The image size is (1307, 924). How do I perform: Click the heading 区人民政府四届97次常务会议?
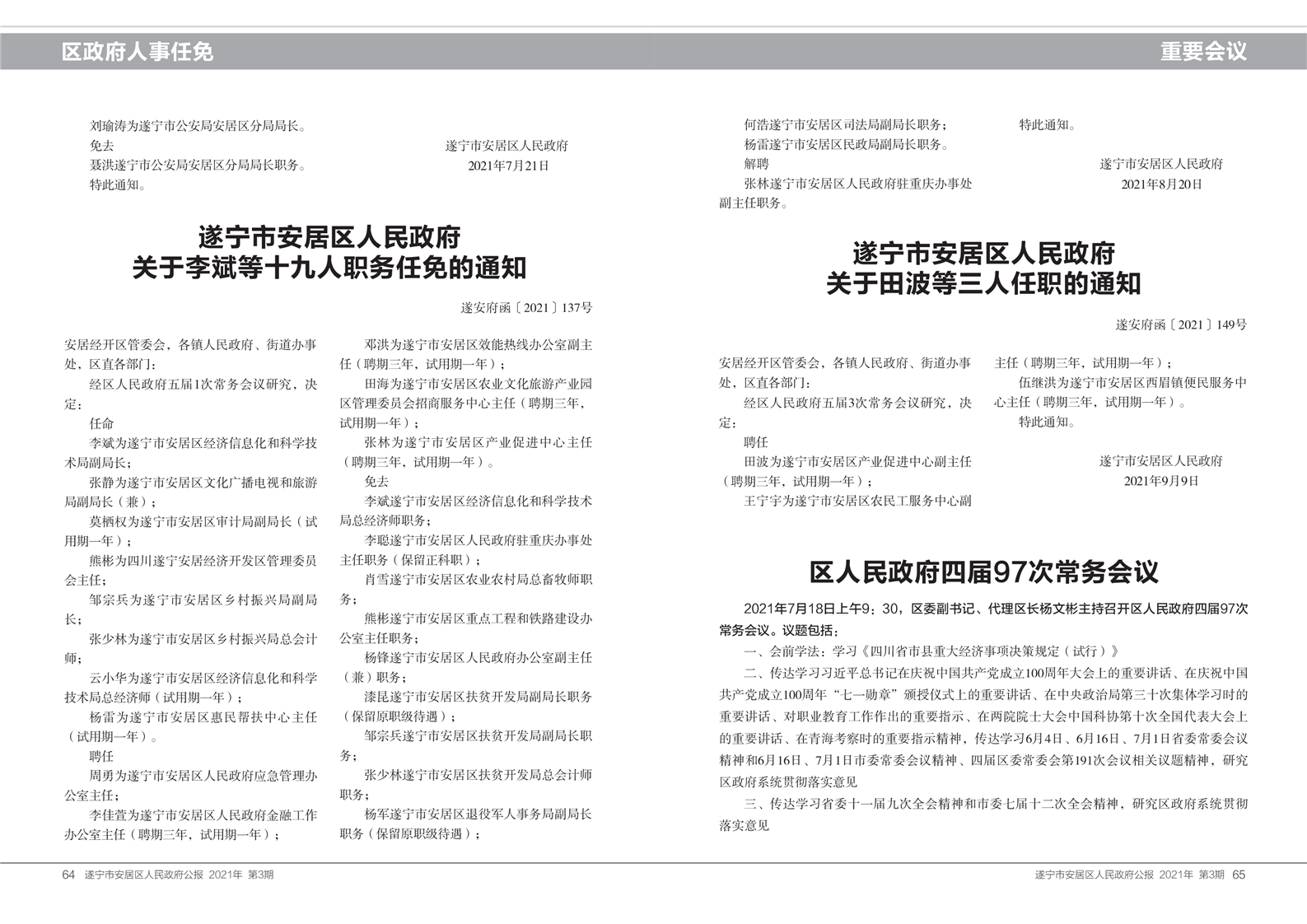point(983,572)
